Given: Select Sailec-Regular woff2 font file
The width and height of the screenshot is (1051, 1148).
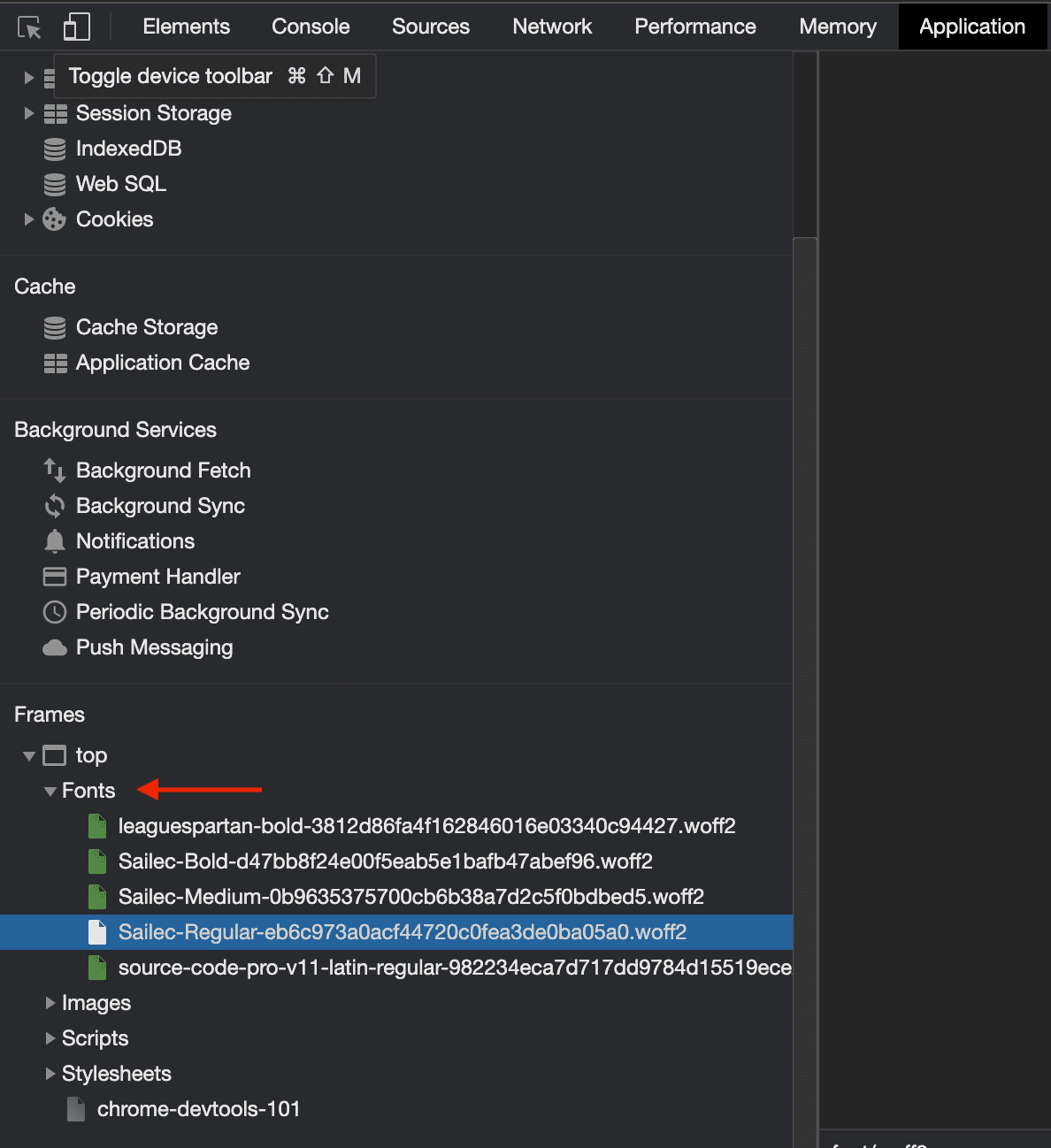Looking at the screenshot, I should click(x=396, y=932).
